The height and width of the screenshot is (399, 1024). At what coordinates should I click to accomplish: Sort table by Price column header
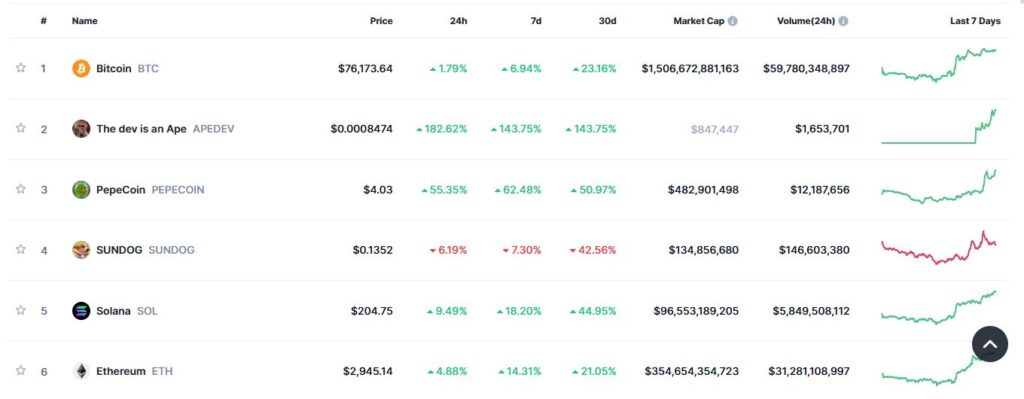click(381, 21)
